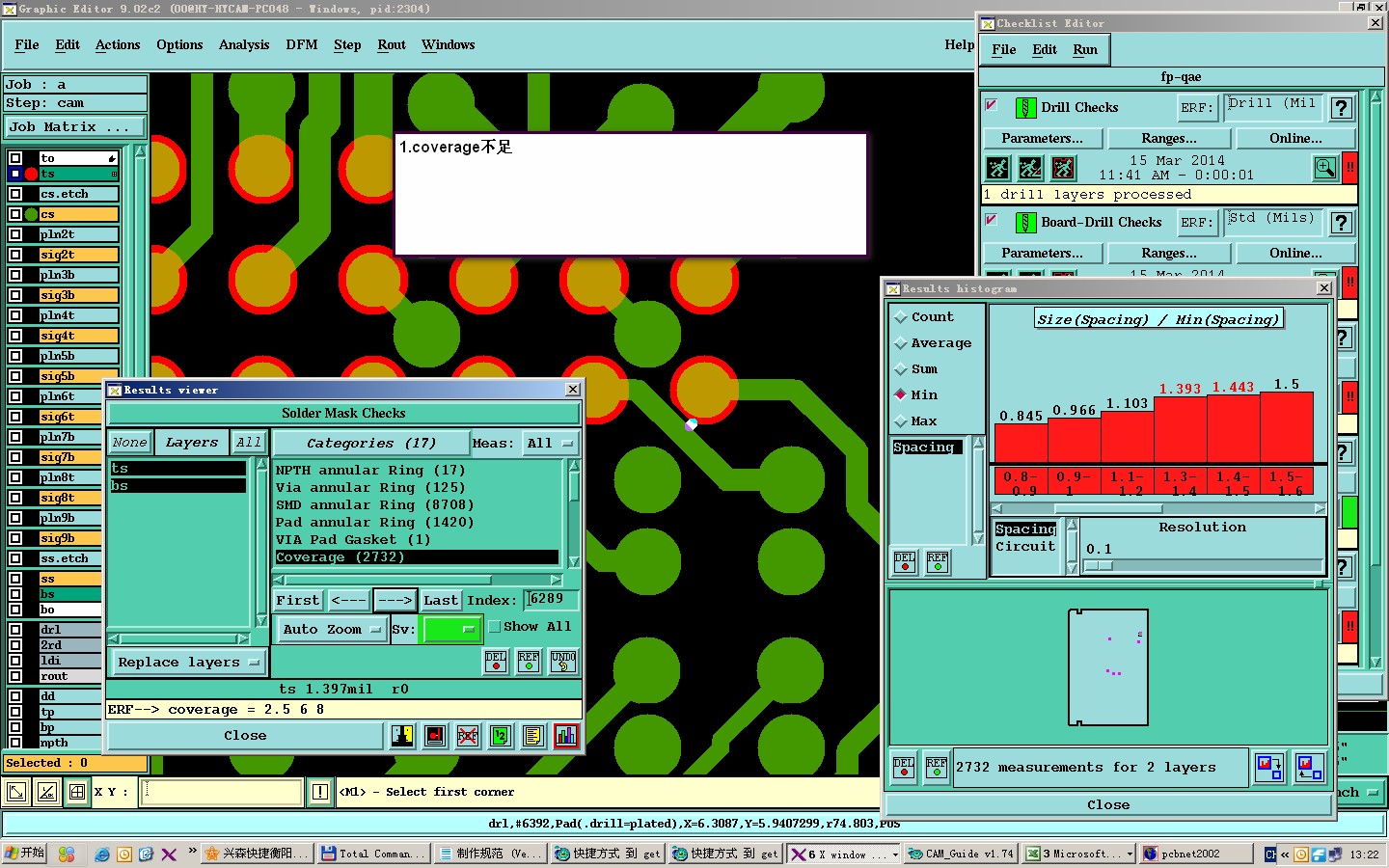Viewport: 1389px width, 868px height.
Task: Click the REF icon next to measurements count
Action: coord(936,768)
